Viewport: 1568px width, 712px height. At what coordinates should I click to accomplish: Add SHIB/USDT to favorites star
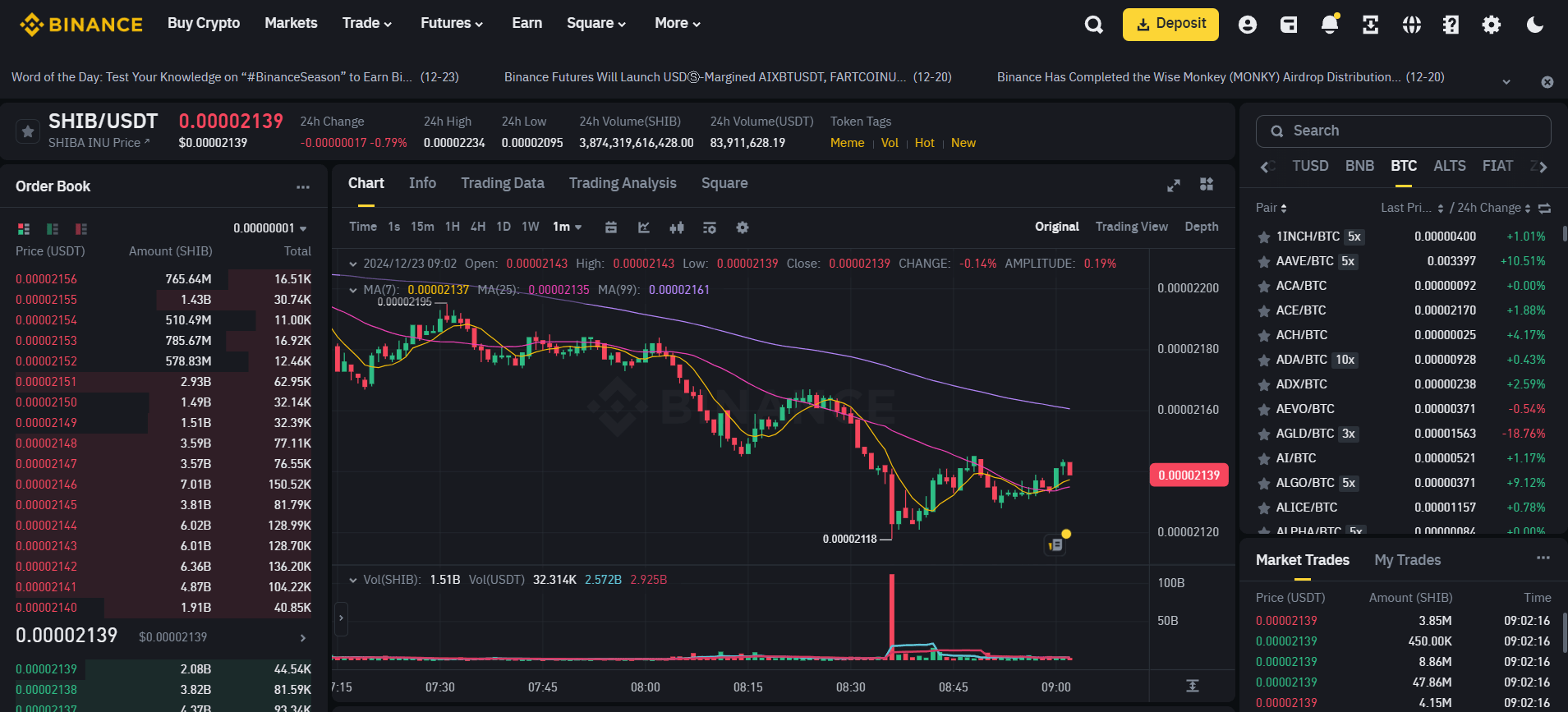[x=28, y=131]
